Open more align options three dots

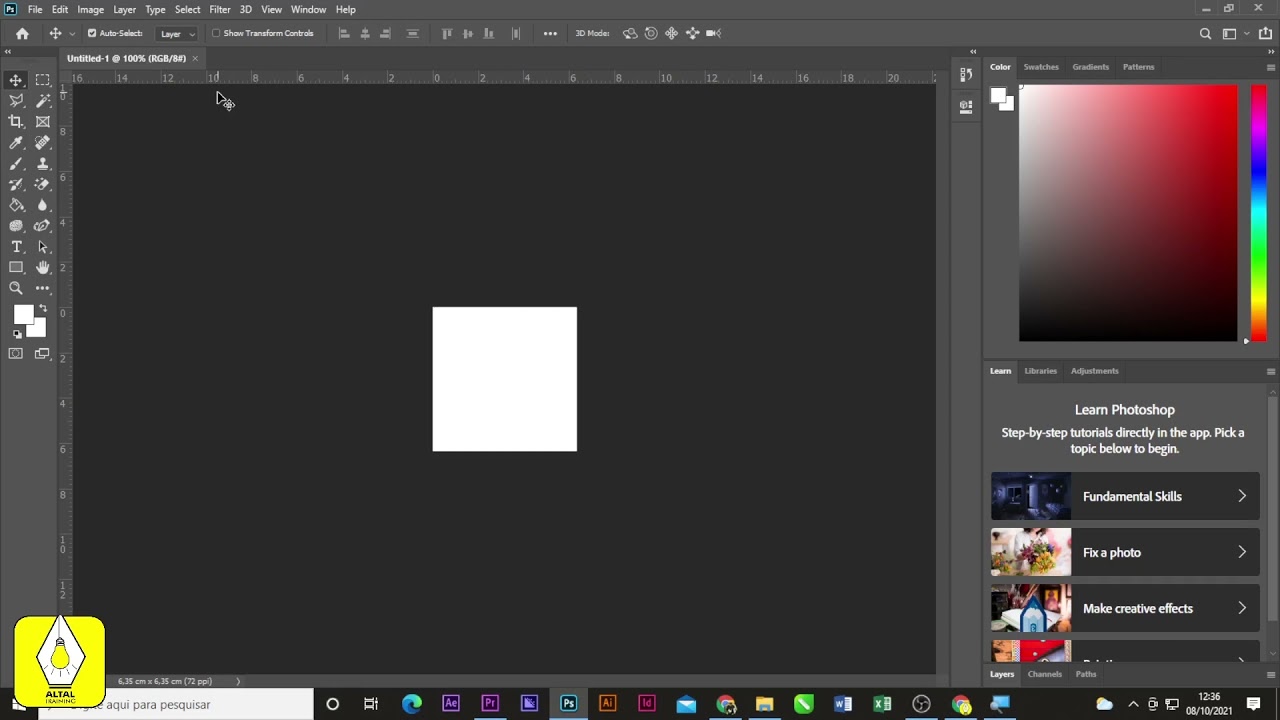(550, 33)
